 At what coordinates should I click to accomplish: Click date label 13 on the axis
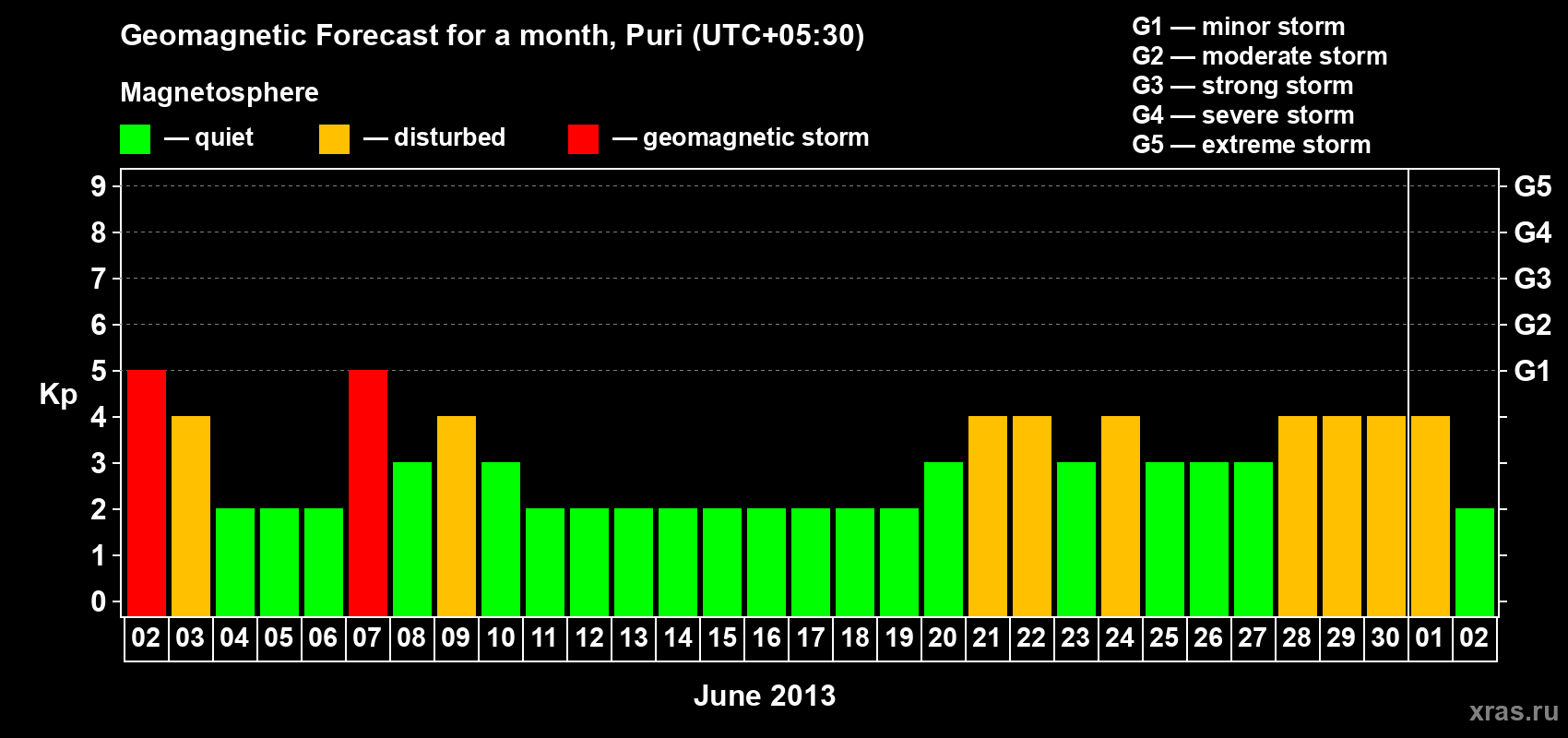tap(633, 637)
